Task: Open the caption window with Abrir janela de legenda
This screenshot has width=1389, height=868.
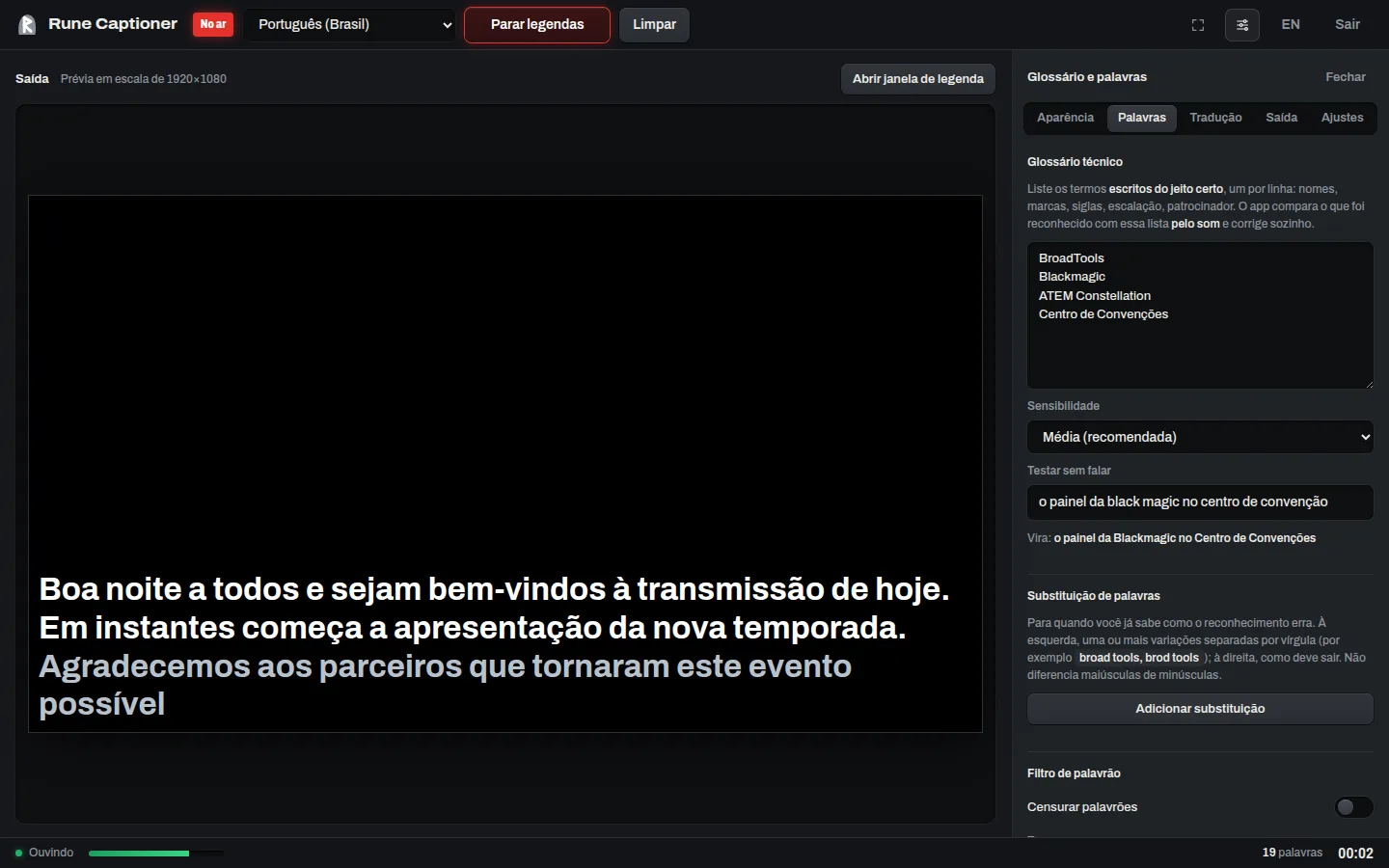Action: pos(918,79)
